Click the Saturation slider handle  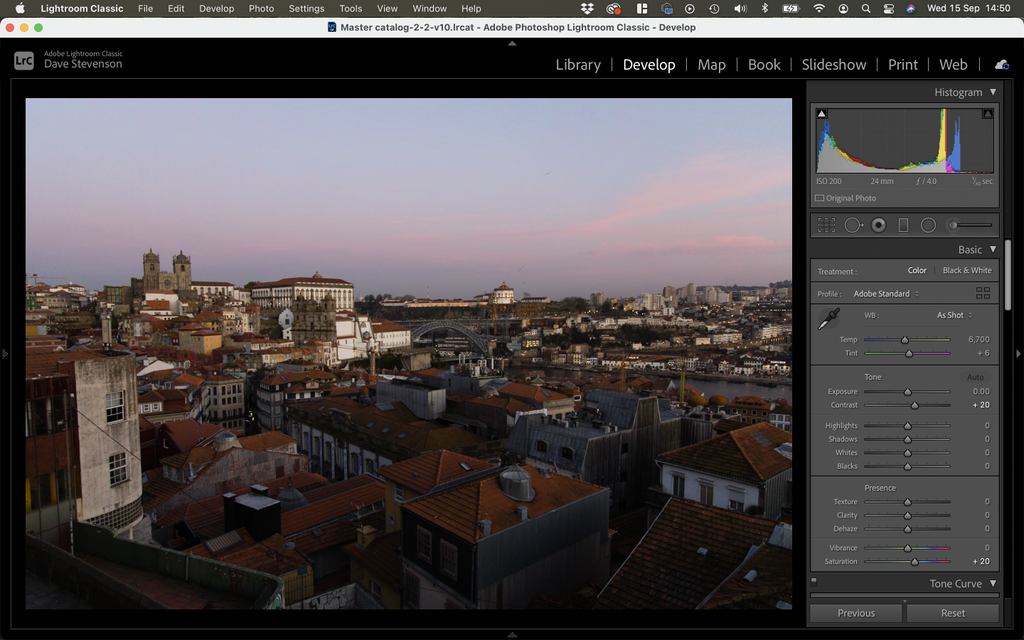(915, 562)
